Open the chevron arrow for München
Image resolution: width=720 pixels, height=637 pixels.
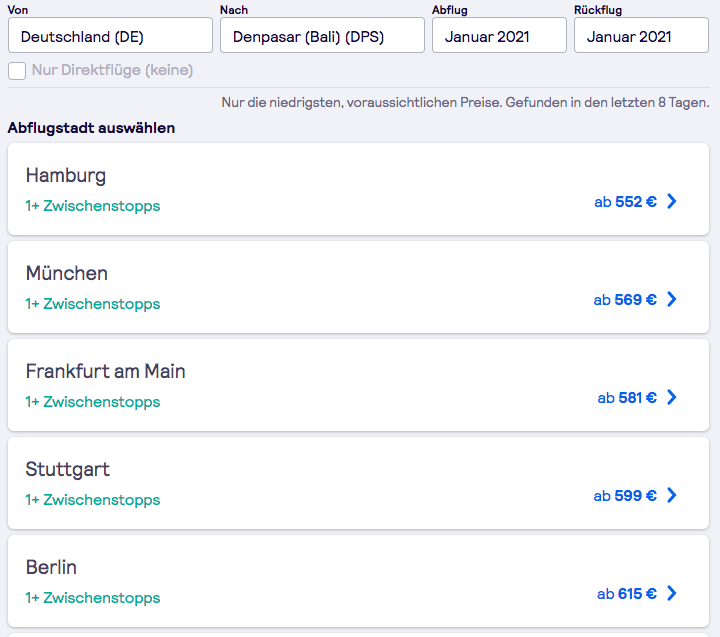tap(672, 299)
